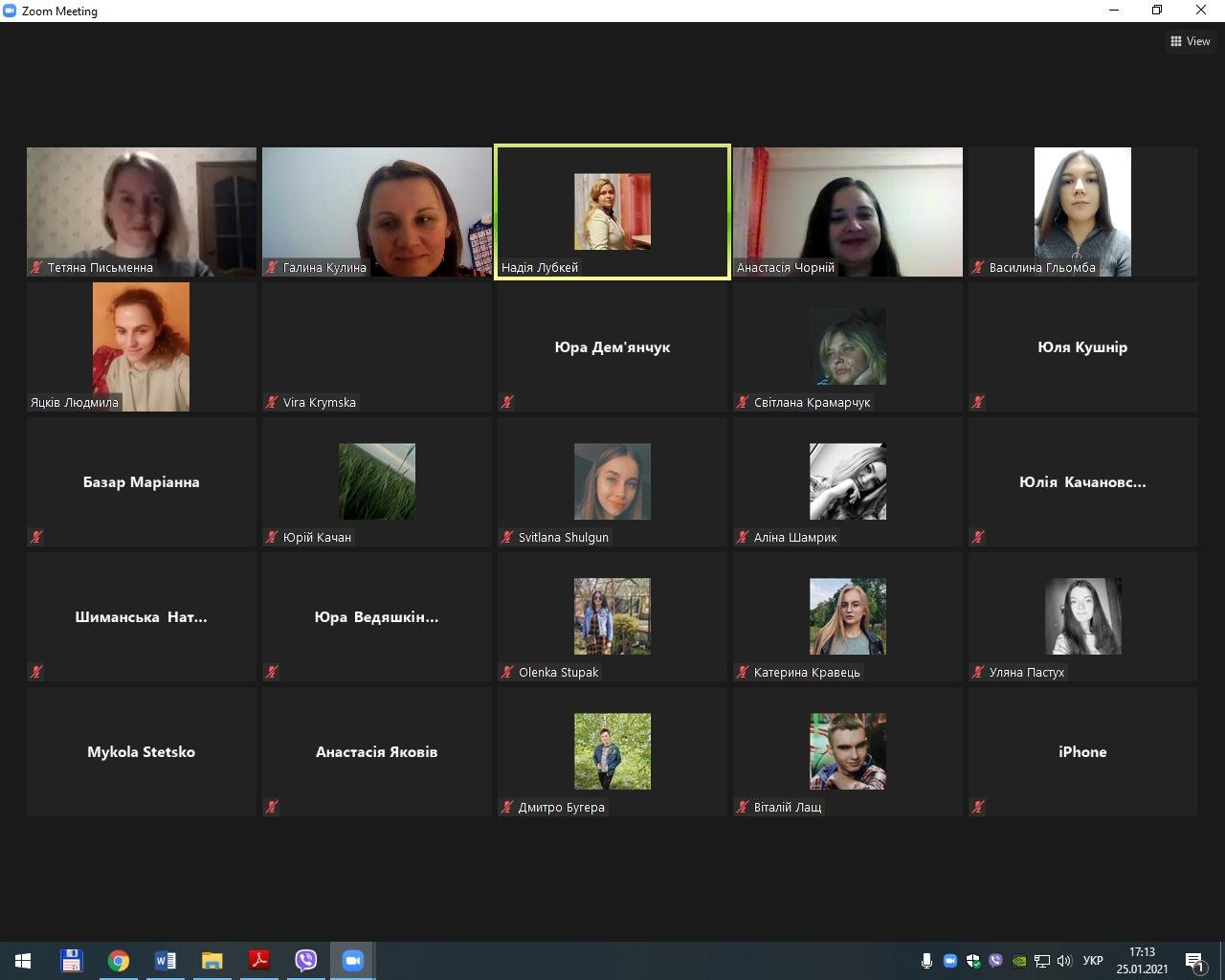
Task: Switch the УКР keyboard language indicator
Action: click(x=1093, y=961)
